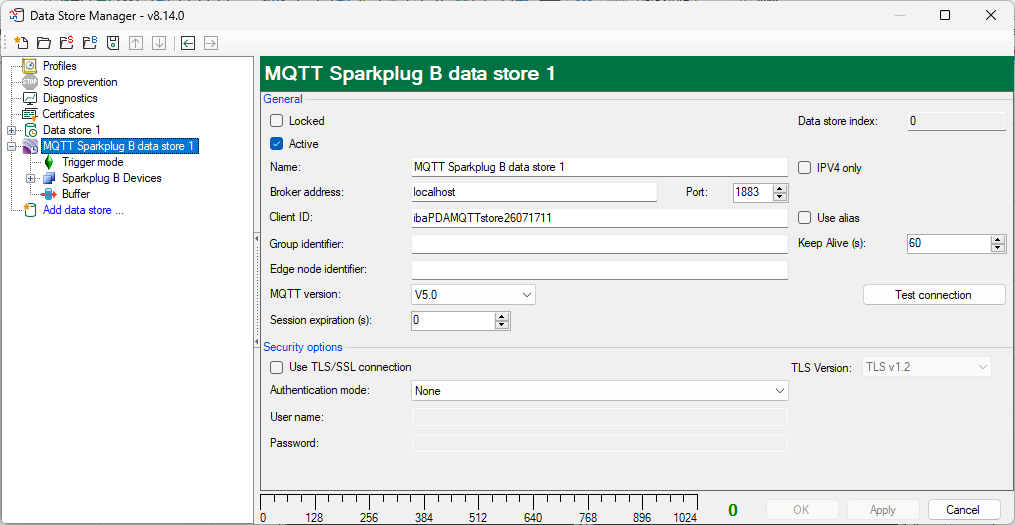1015x525 pixels.
Task: Collapse the MQTT Sparkplug B data store node
Action: click(11, 146)
